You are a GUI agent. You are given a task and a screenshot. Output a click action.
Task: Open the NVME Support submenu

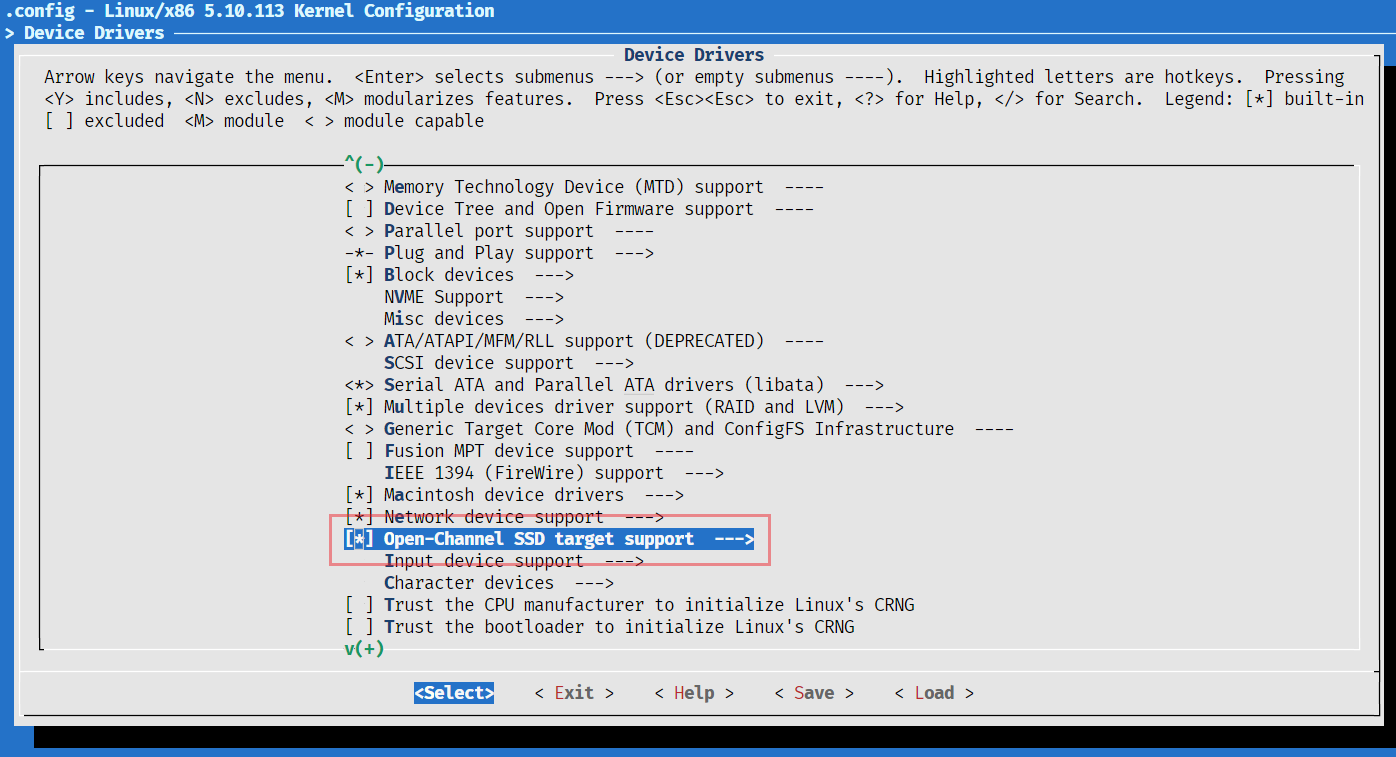[x=473, y=297]
